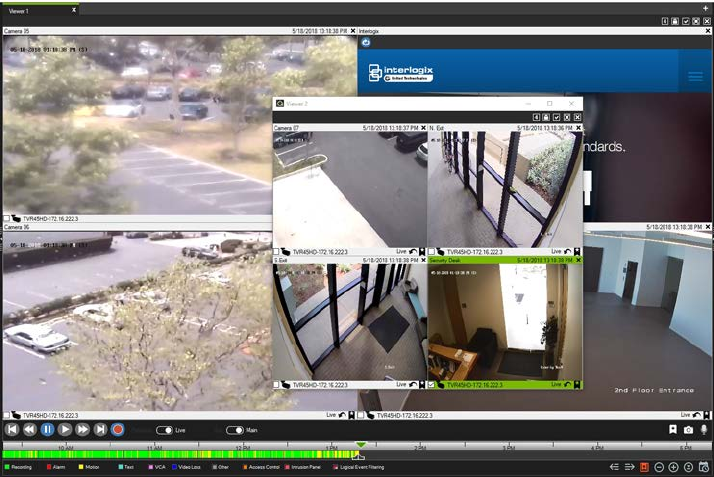714x477 pixels.
Task: Click the camera icon in Camera 35 footer
Action: (x=16, y=219)
